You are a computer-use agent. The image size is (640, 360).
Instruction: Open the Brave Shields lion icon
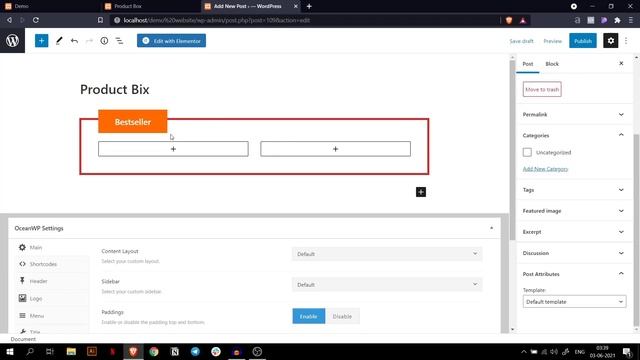click(x=509, y=20)
